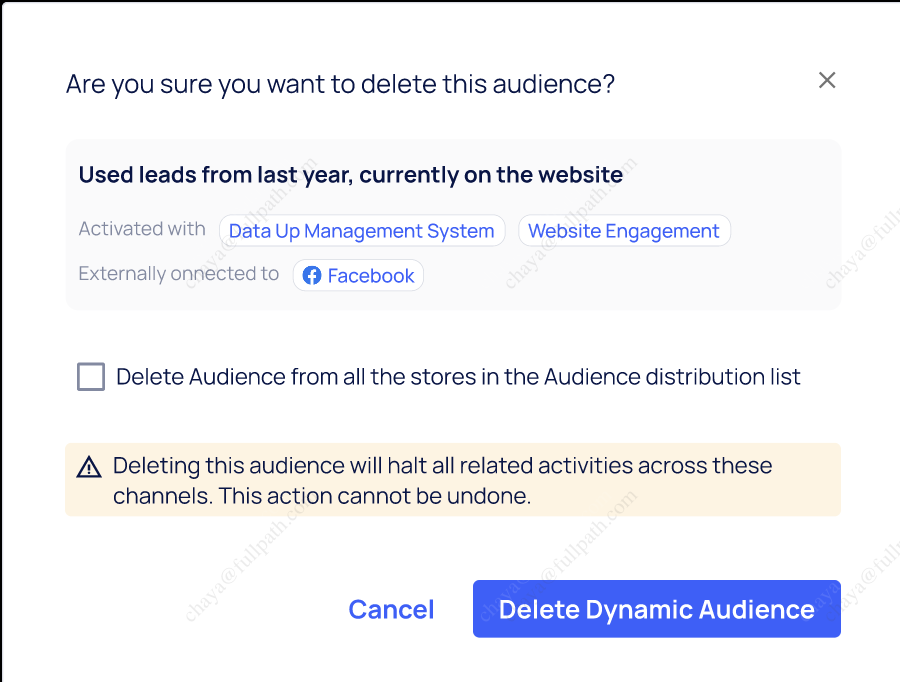
Task: Select the Website Engagement tag
Action: click(x=623, y=231)
